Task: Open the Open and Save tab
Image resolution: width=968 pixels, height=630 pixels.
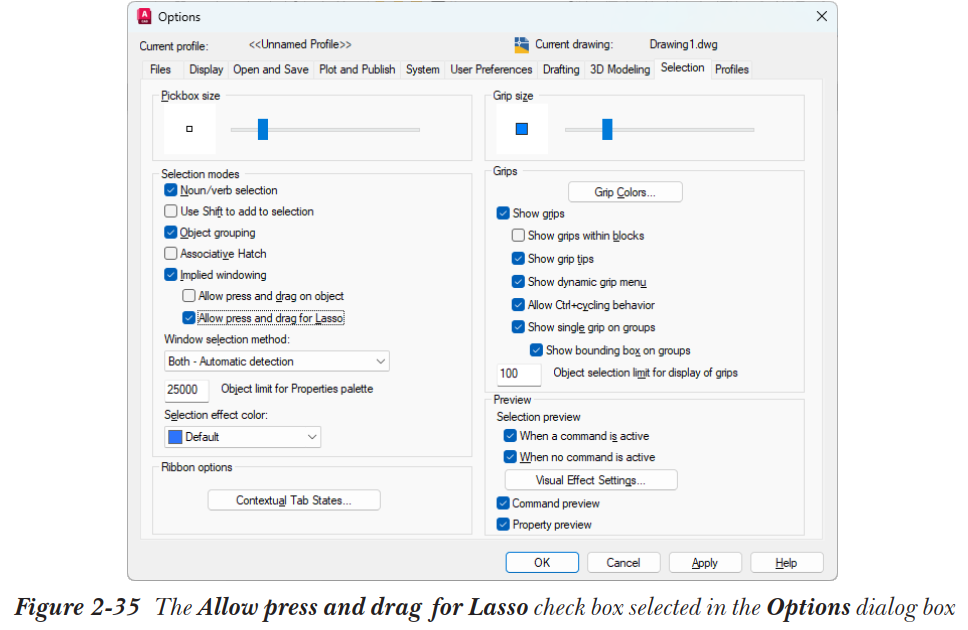Action: (270, 69)
